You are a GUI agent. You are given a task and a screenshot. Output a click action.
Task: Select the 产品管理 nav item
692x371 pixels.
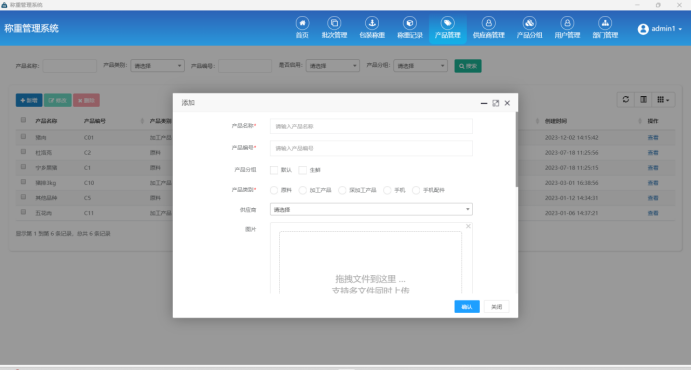coord(448,28)
